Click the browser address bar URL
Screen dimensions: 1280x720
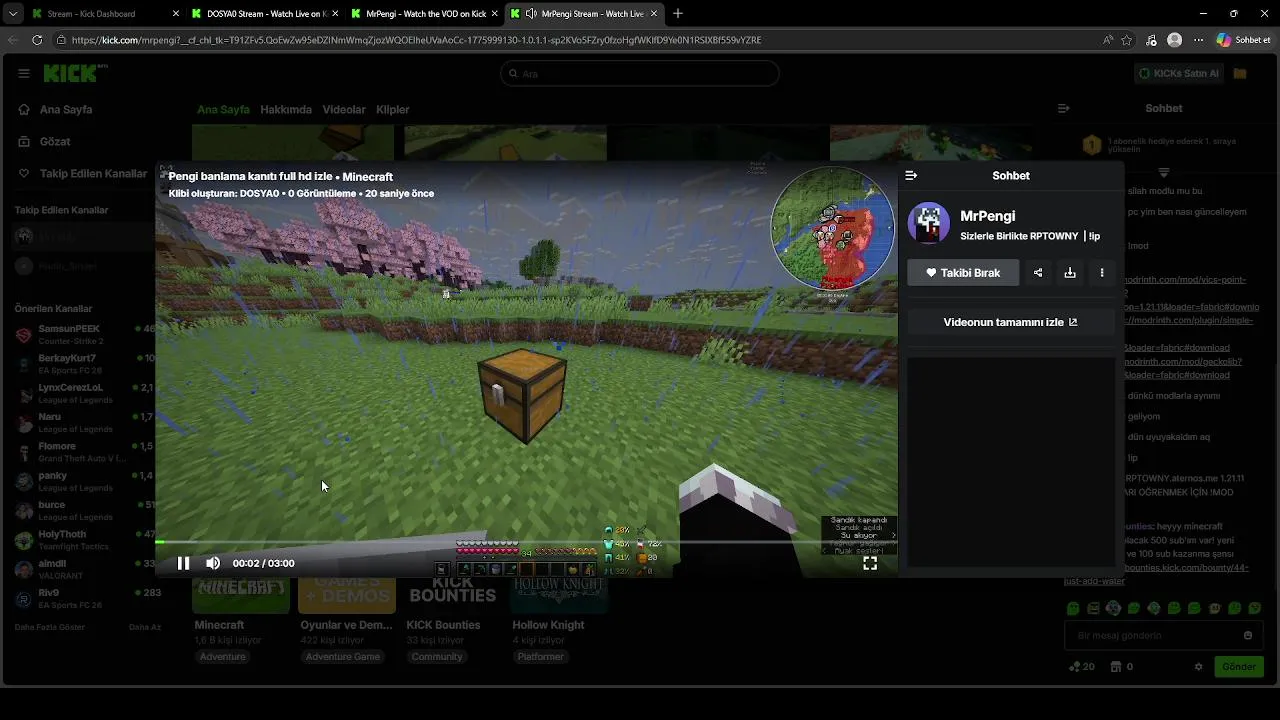click(x=416, y=40)
